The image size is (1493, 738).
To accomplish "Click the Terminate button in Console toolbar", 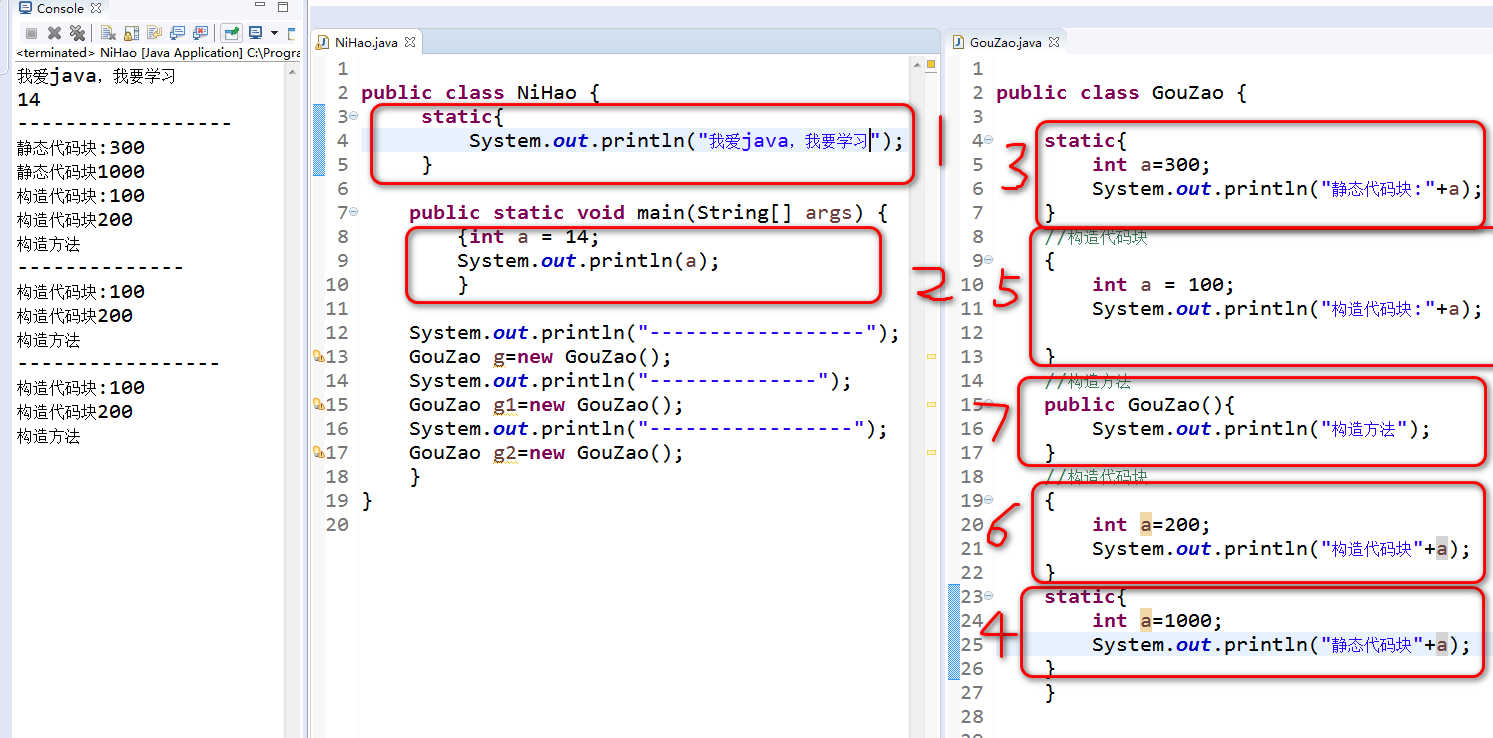I will pos(31,33).
